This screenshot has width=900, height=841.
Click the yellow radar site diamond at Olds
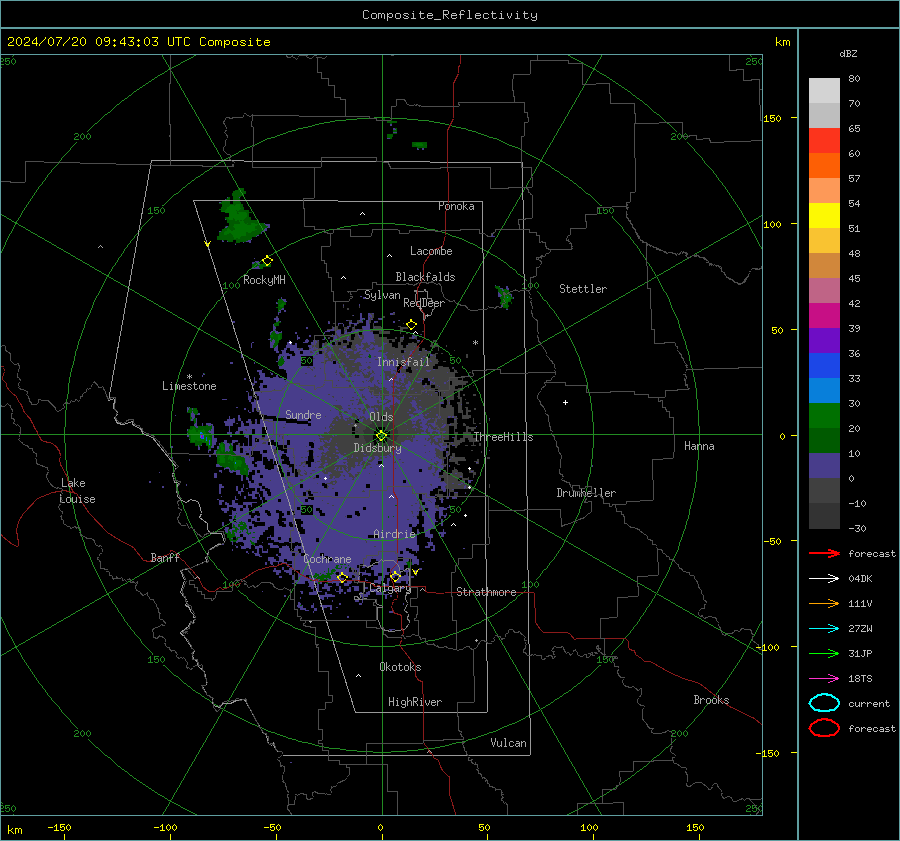[x=381, y=435]
